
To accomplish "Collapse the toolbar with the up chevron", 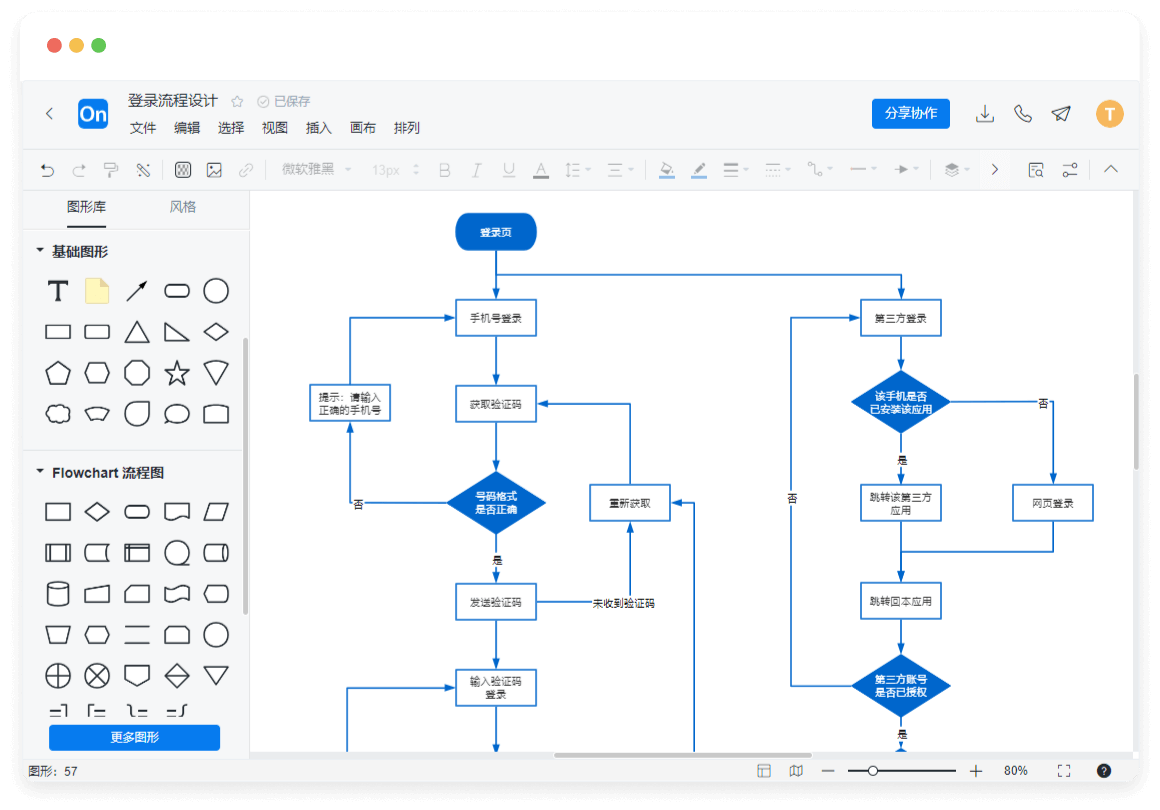I will click(1111, 169).
